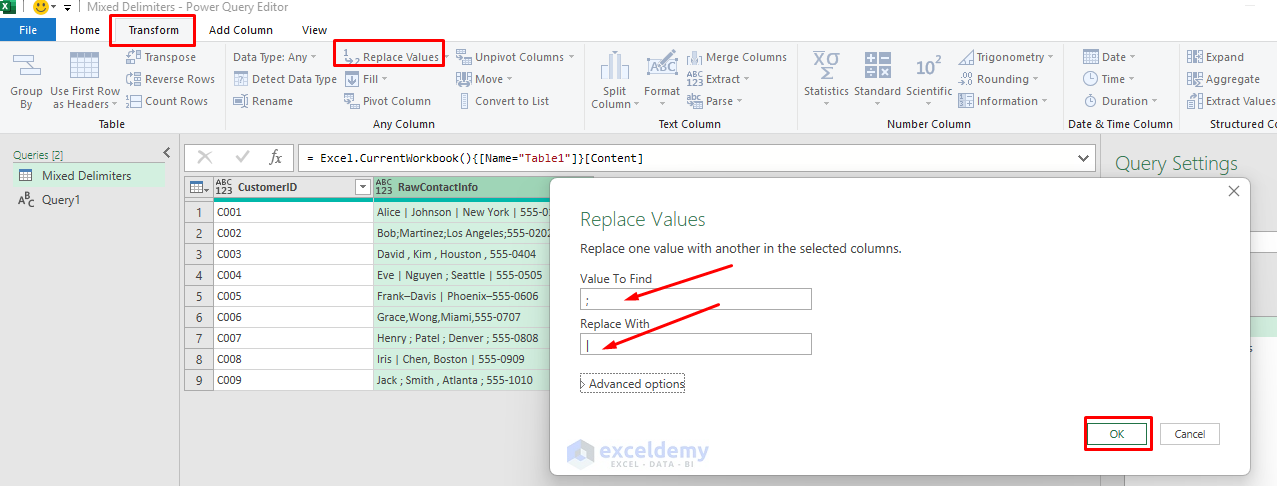Click the Rename command
The width and height of the screenshot is (1277, 486).
(263, 101)
